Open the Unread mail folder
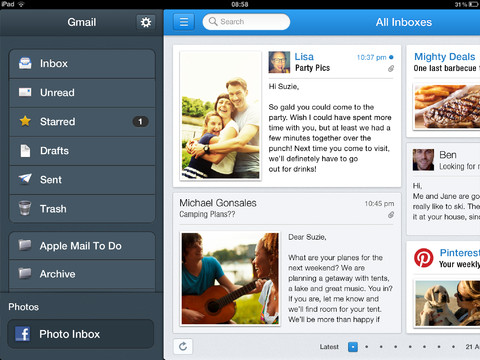The image size is (480, 360). pyautogui.click(x=82, y=93)
